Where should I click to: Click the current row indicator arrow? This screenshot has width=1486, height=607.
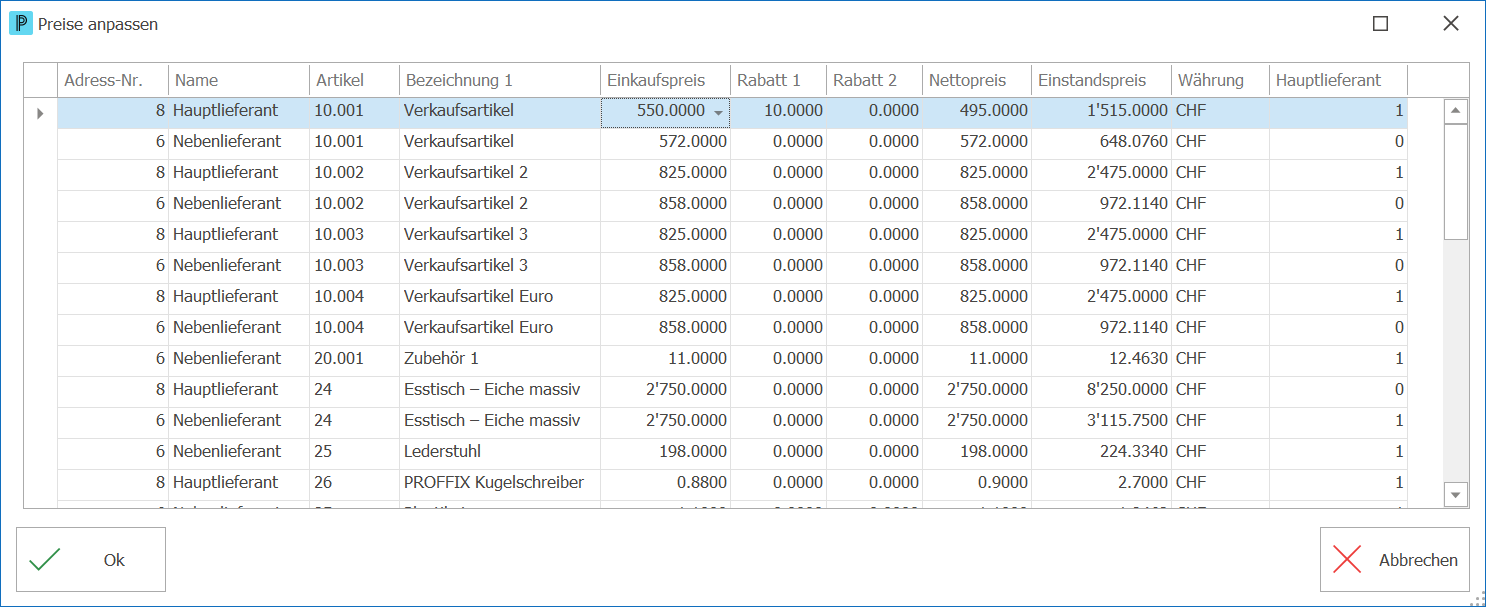[40, 113]
